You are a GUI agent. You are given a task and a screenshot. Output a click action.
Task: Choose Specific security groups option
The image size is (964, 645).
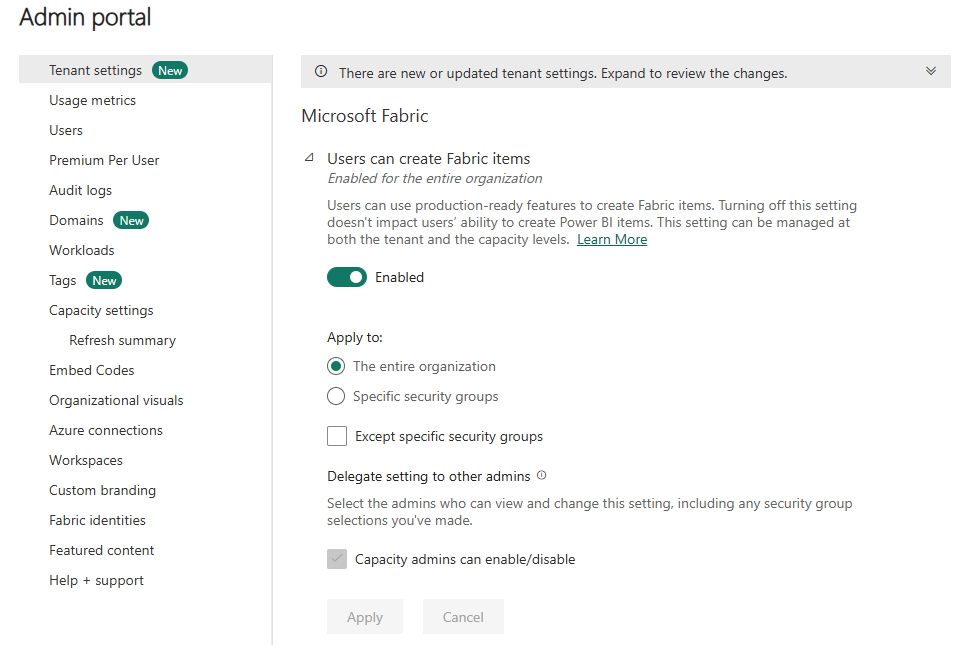point(336,397)
